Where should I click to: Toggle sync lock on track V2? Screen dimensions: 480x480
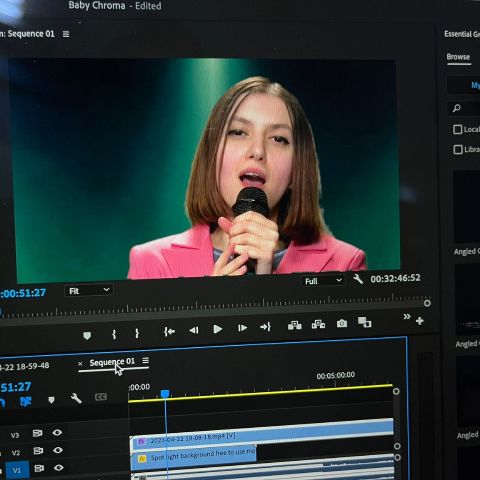(38, 451)
